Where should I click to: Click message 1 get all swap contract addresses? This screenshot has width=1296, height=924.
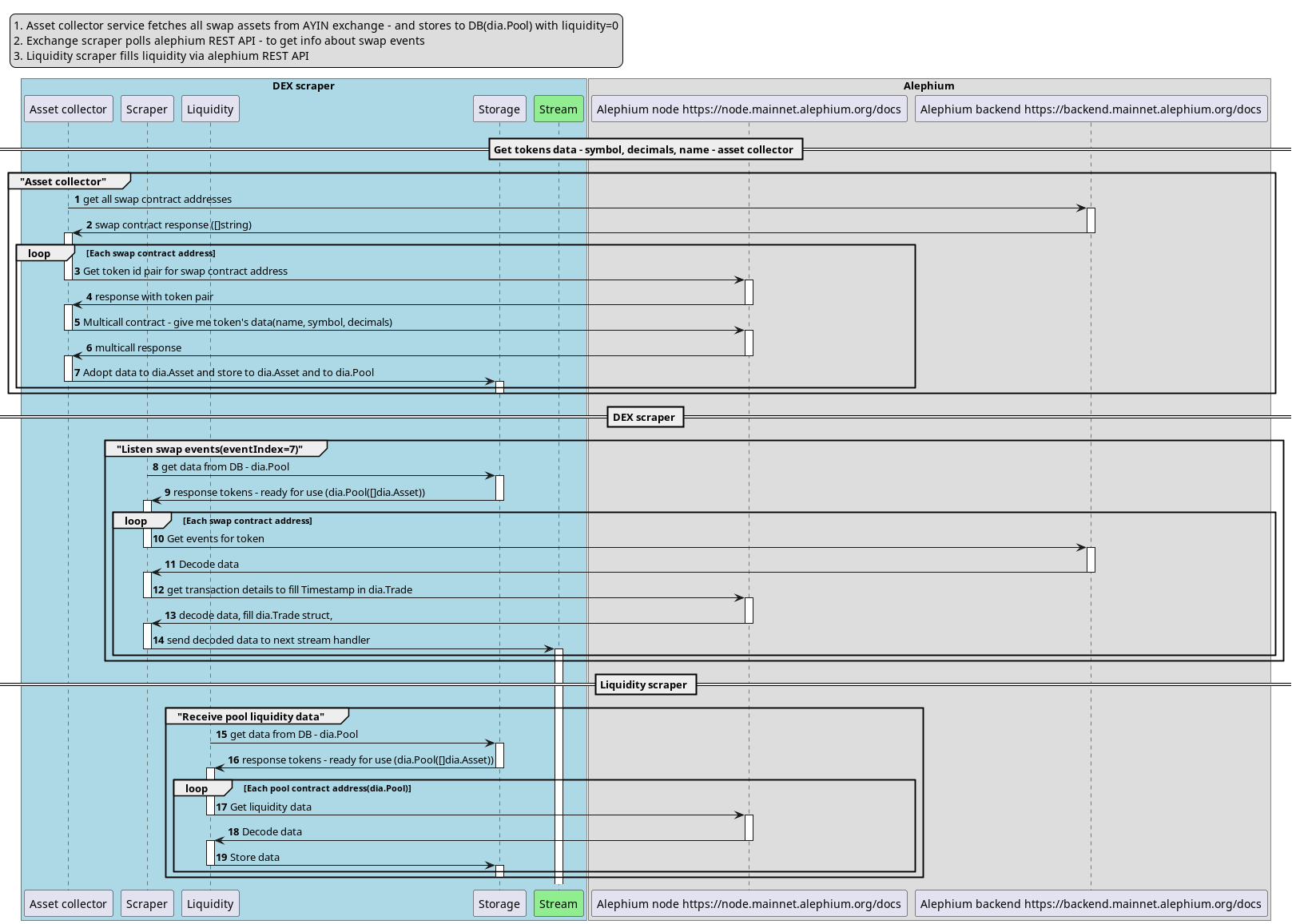pyautogui.click(x=157, y=200)
